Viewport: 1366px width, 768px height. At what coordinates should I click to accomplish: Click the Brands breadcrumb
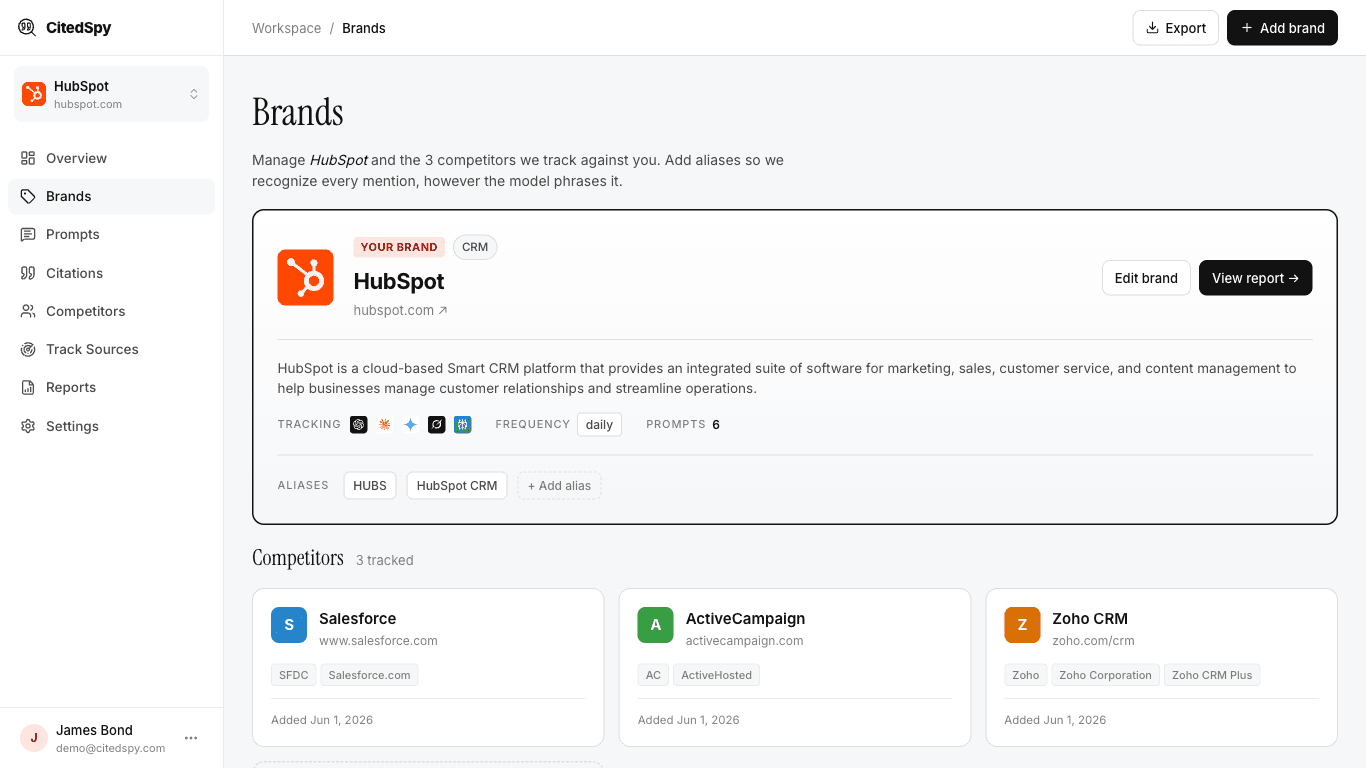tap(364, 28)
